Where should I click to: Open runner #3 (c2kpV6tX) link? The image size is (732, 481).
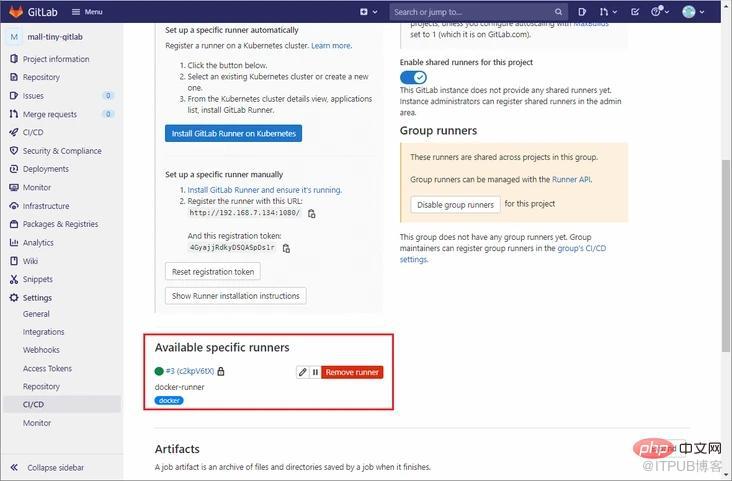point(190,371)
